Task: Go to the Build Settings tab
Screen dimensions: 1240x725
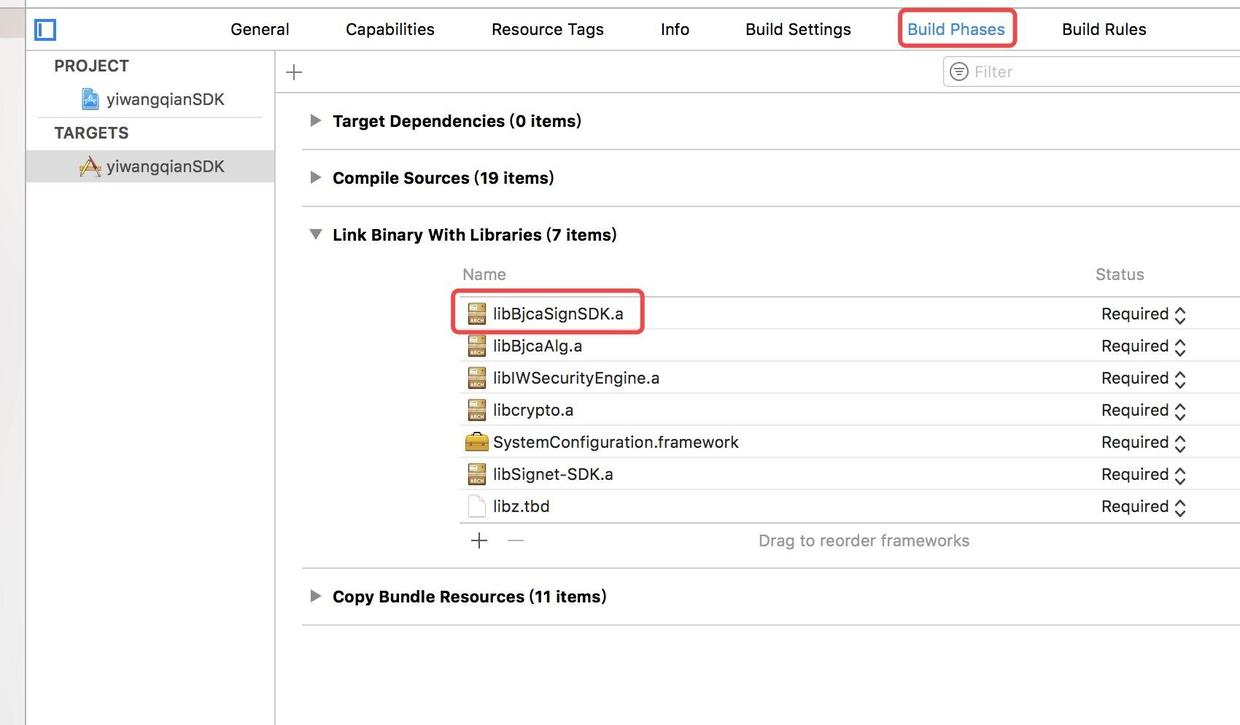Action: pyautogui.click(x=798, y=29)
